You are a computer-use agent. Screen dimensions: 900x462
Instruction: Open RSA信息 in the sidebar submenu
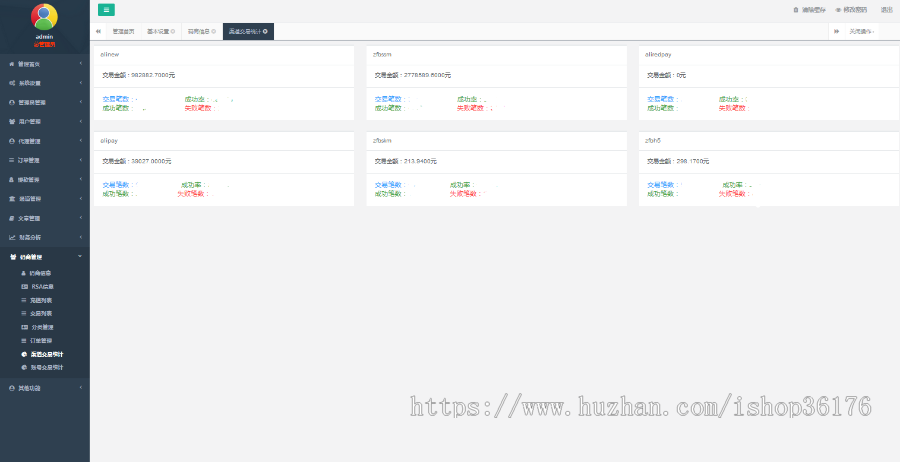(42, 286)
